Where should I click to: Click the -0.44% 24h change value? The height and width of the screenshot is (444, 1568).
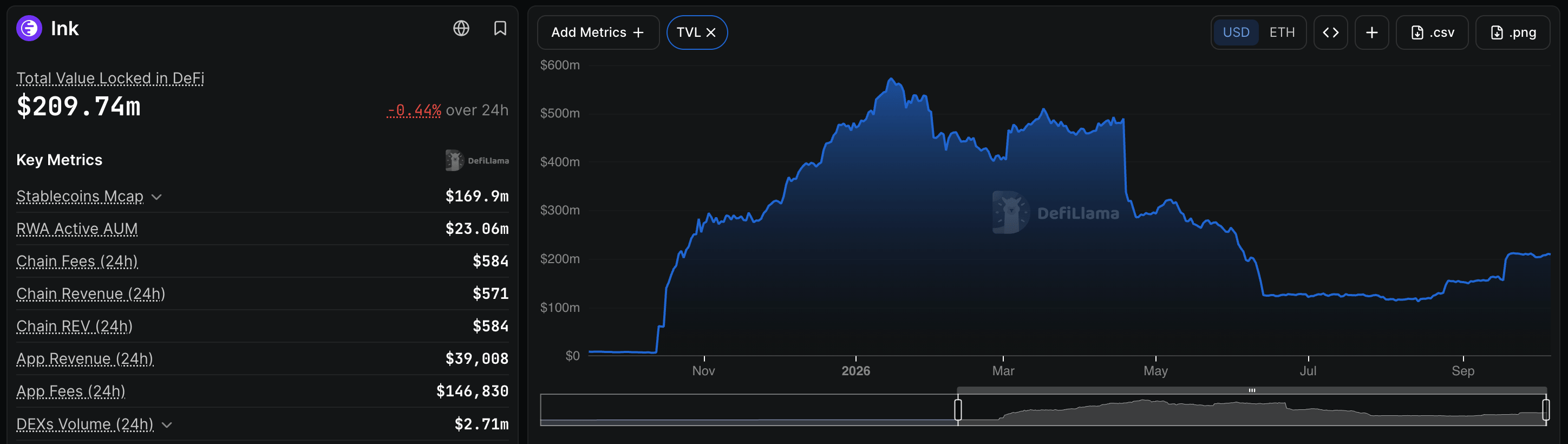coord(414,110)
